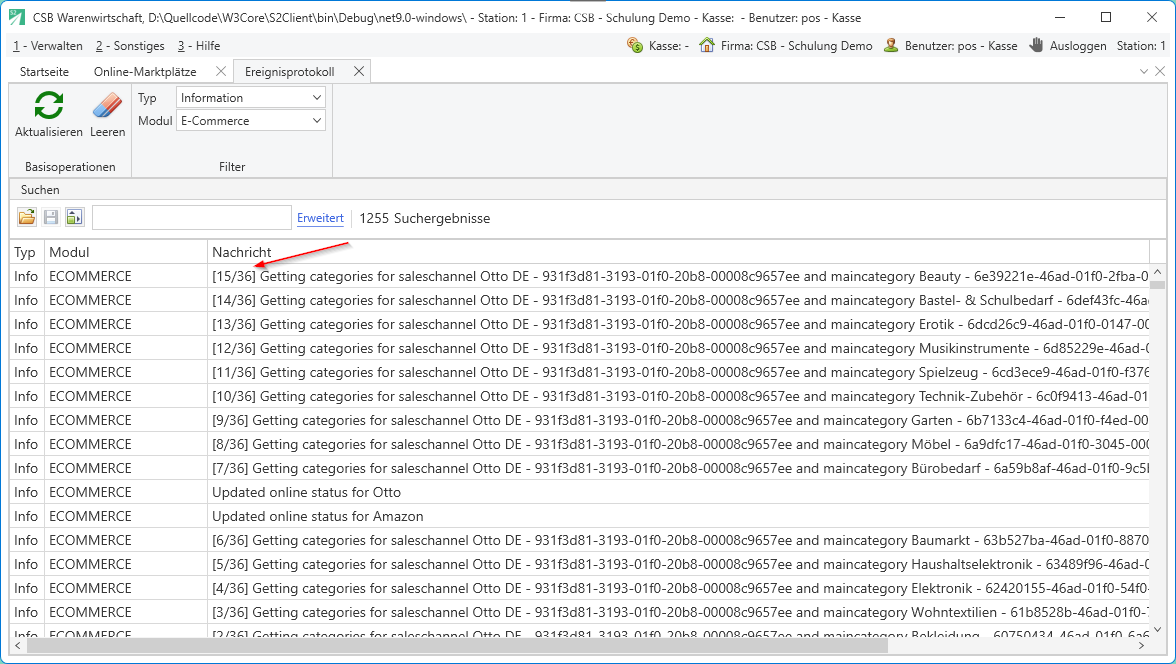The image size is (1176, 664).
Task: Select the [14/36] Bastel- & Schulbedarf row
Action: (580, 300)
